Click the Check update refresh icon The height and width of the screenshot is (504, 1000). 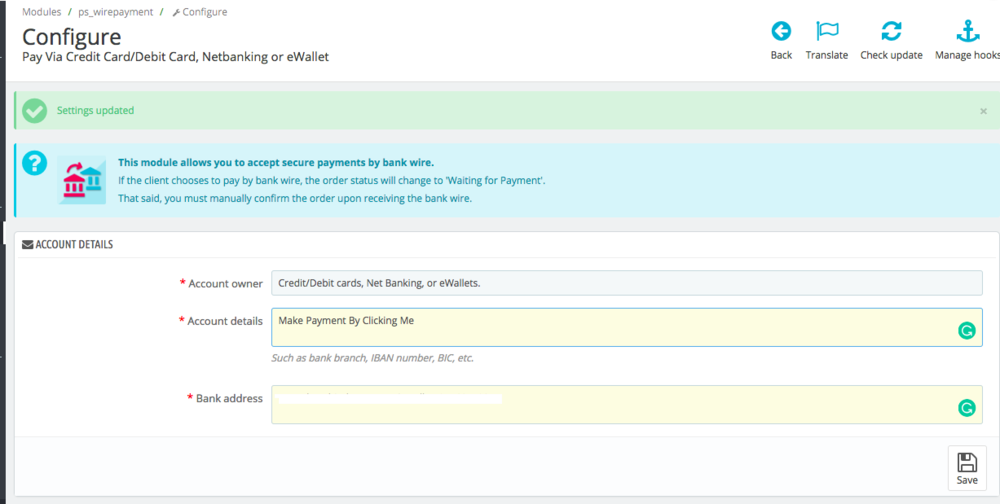point(891,31)
